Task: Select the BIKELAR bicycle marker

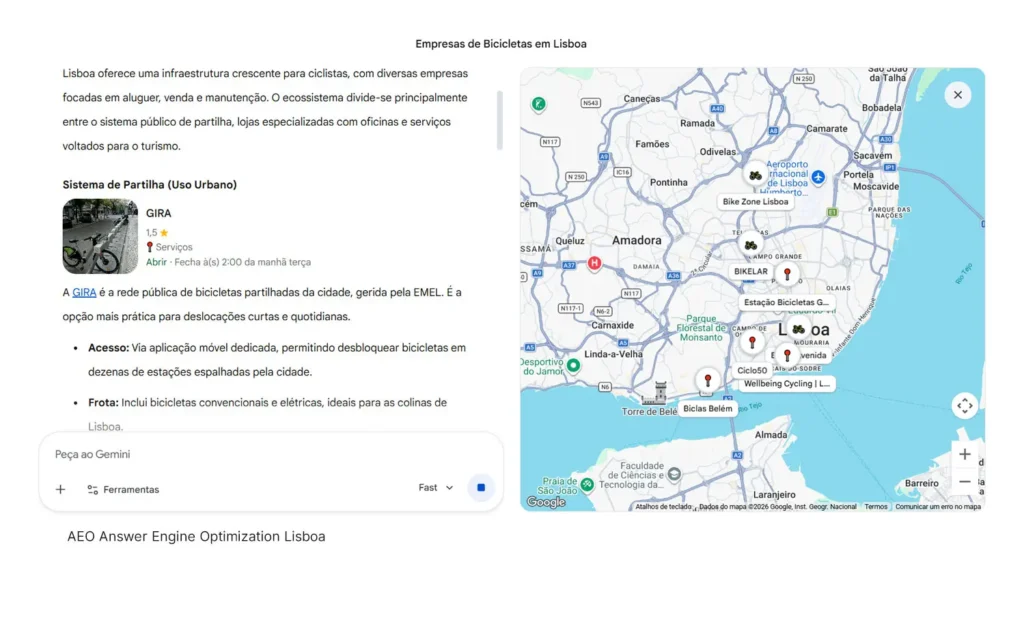Action: point(751,246)
